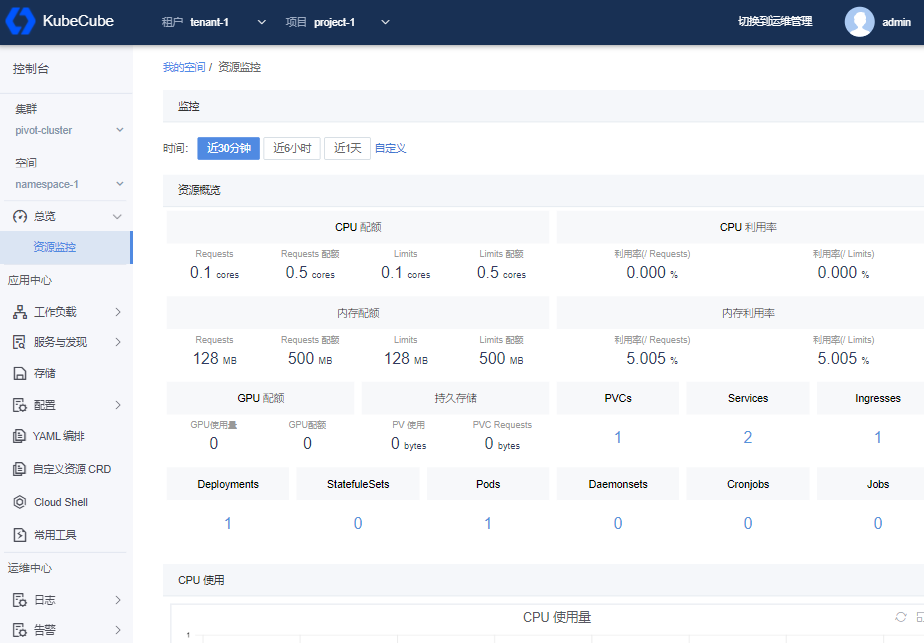Click the 存储 storage icon
This screenshot has height=643, width=924.
pyautogui.click(x=20, y=373)
